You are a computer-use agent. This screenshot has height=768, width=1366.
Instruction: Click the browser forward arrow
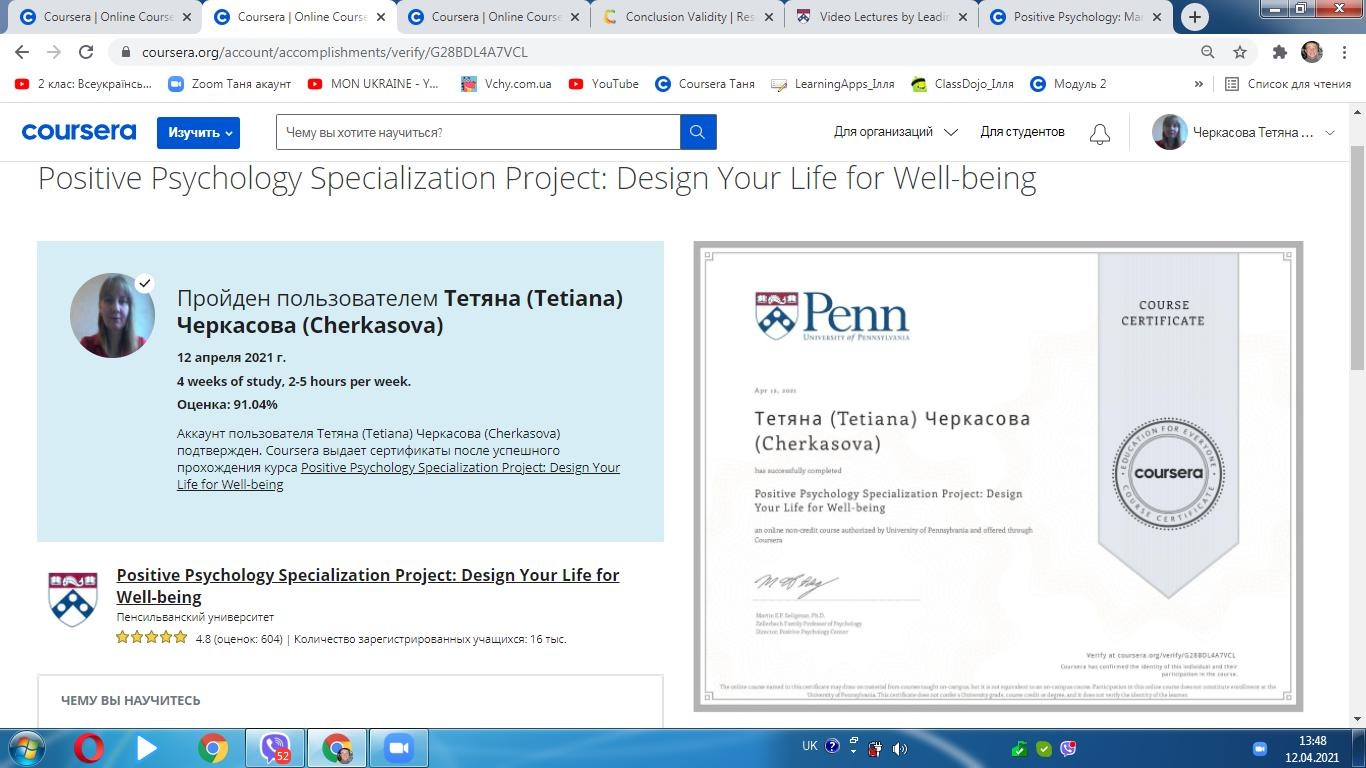[x=54, y=52]
